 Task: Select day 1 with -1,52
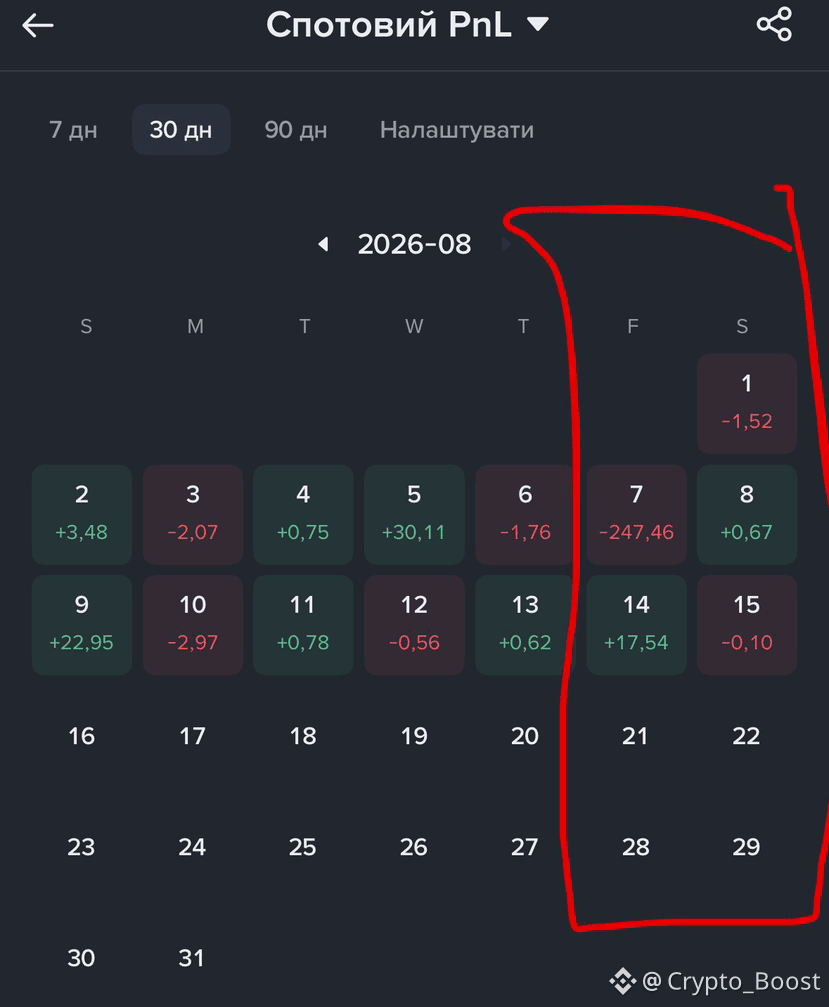[747, 403]
